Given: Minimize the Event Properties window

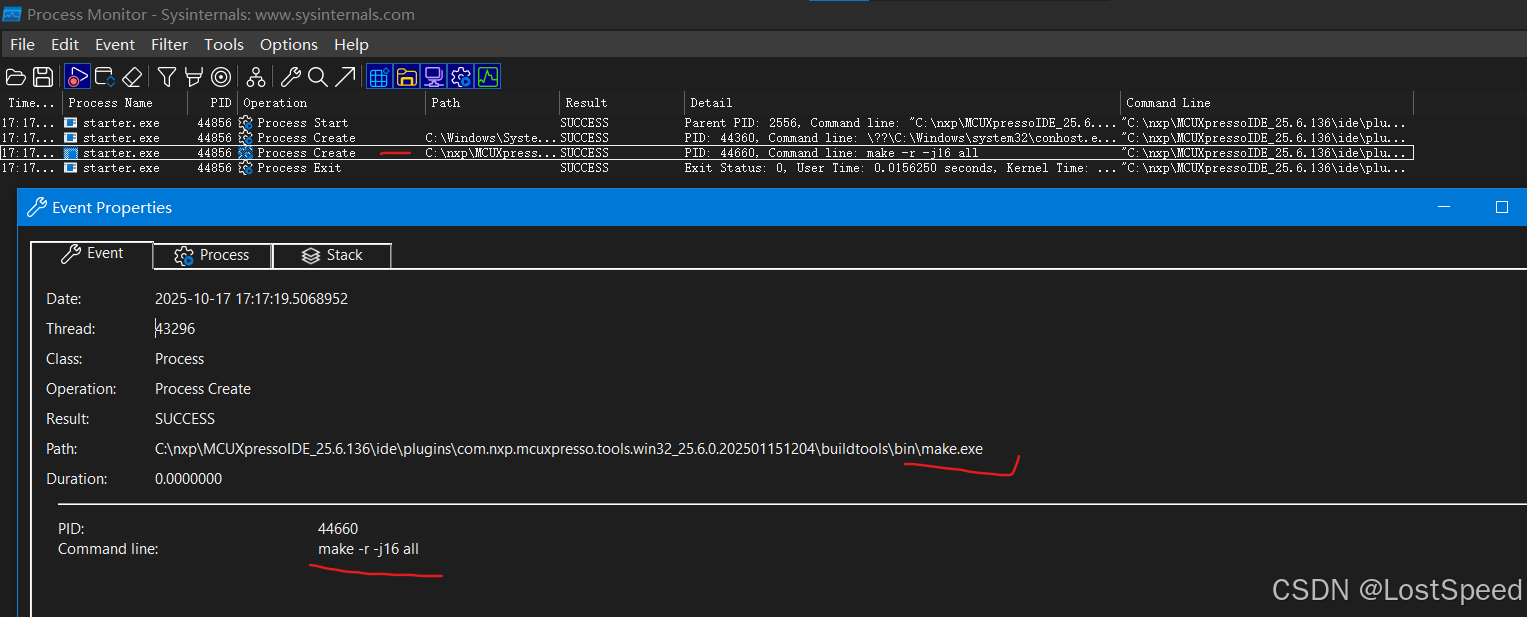Looking at the screenshot, I should pos(1444,207).
